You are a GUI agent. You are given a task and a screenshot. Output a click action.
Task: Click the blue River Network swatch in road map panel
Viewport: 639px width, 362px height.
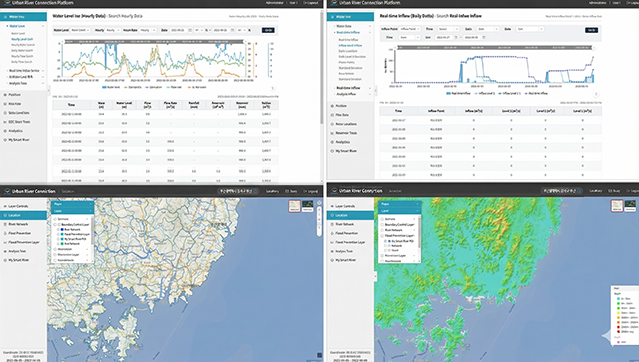(x=62, y=230)
